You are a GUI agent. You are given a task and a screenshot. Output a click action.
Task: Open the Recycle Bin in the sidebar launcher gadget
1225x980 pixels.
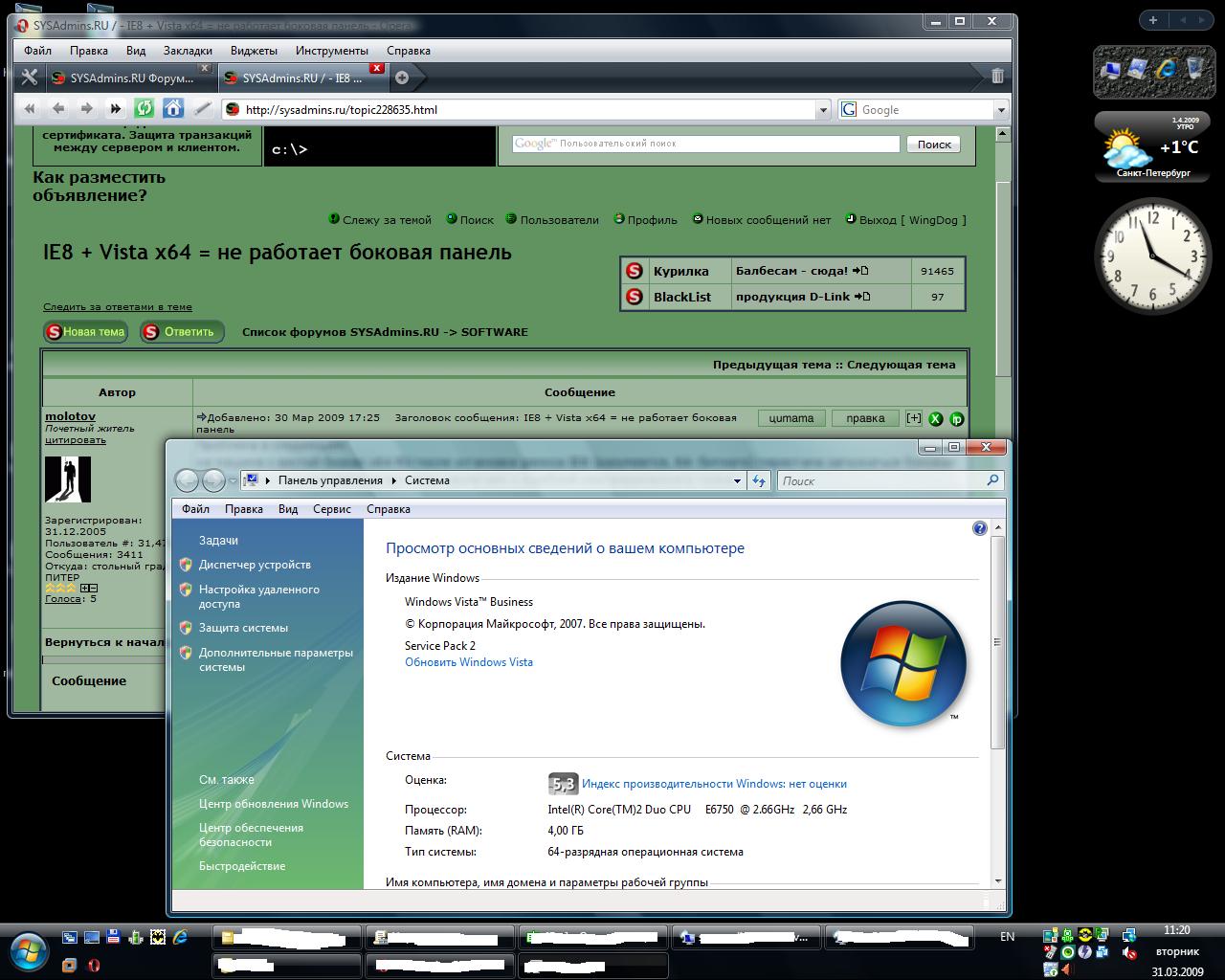coord(1194,68)
